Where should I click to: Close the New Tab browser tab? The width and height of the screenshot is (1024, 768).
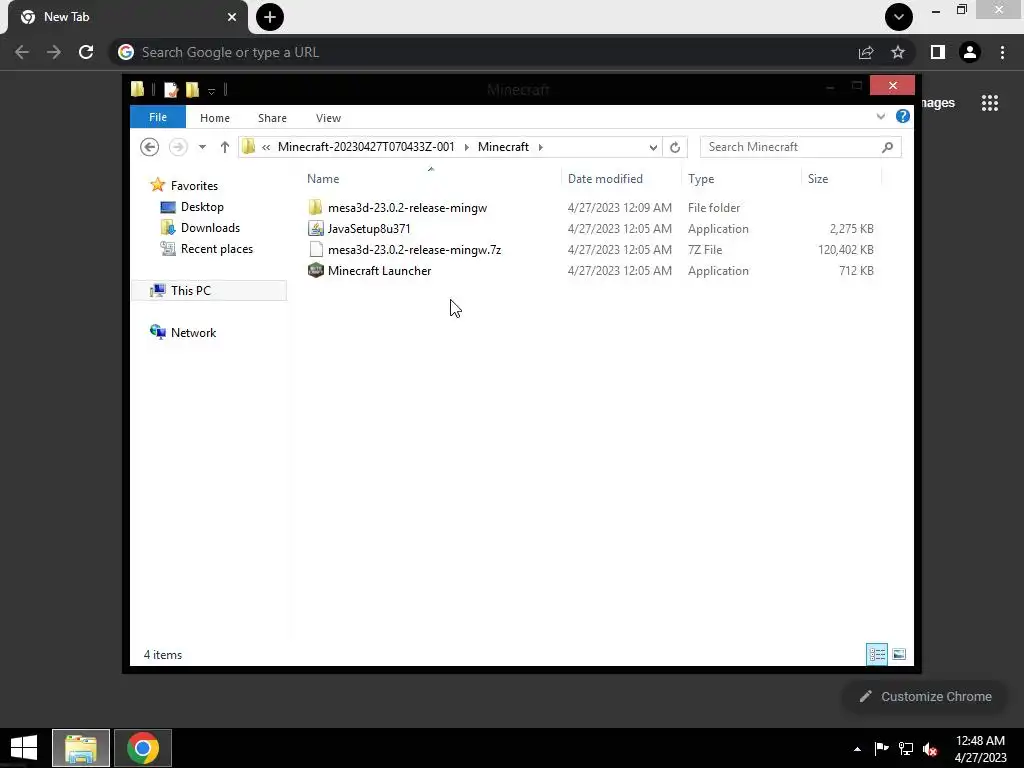232,17
